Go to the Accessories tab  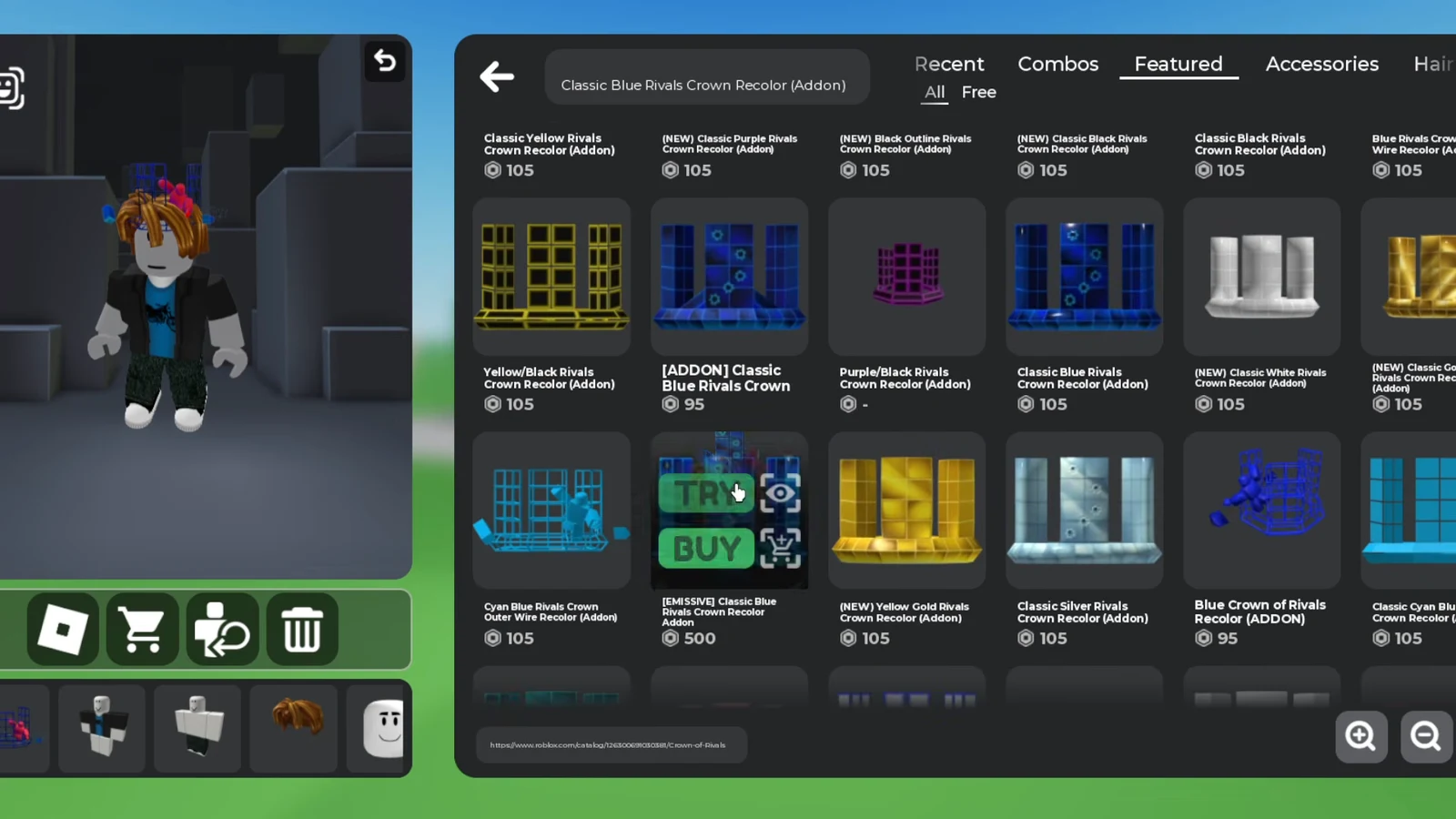1322,64
